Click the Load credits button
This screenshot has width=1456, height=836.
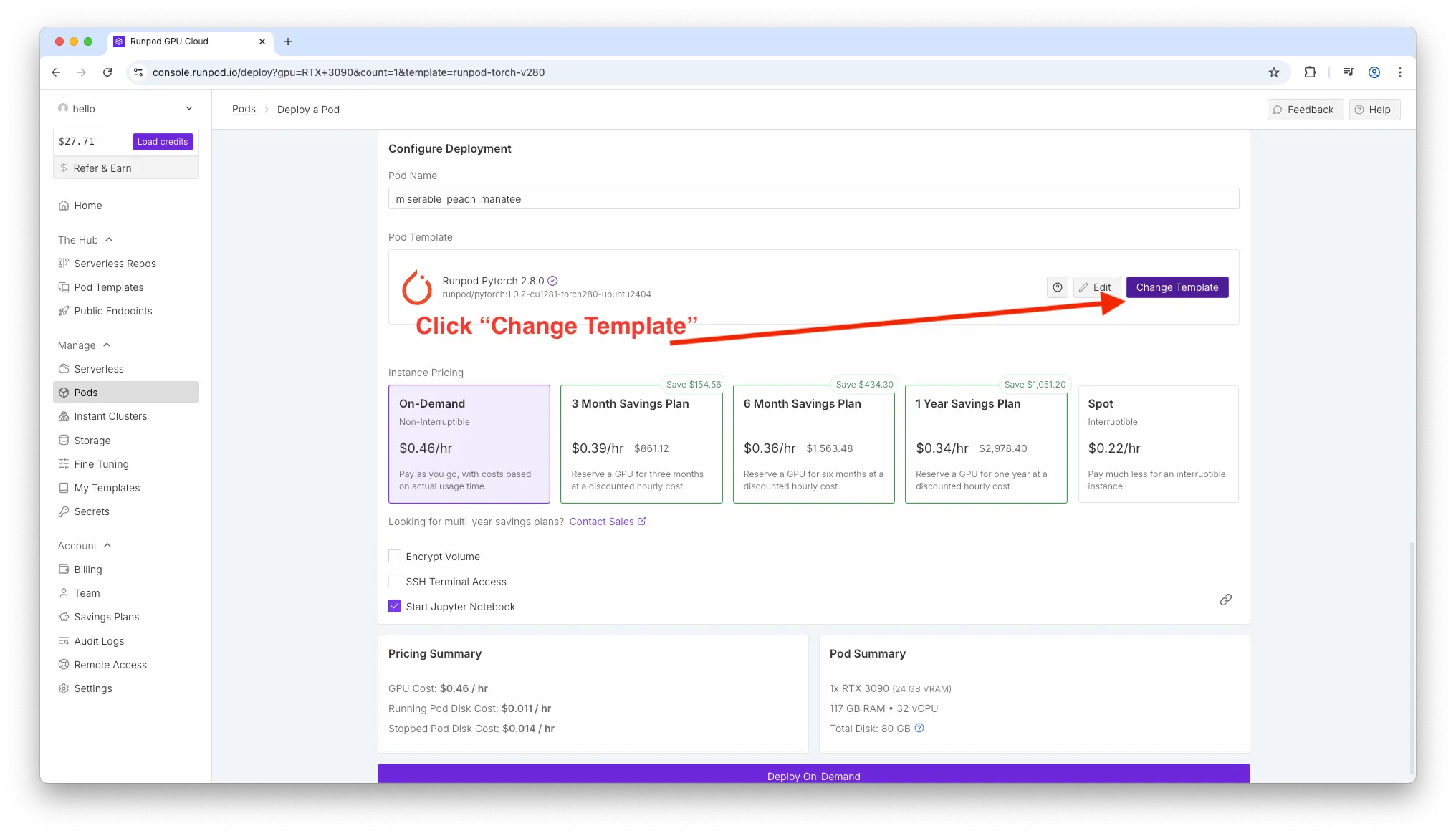click(163, 142)
